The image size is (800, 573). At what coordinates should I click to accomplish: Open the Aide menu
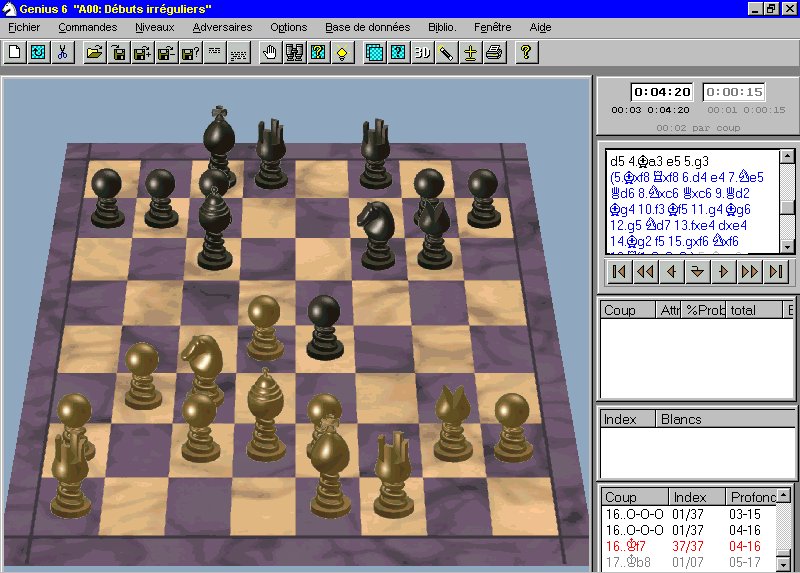point(541,27)
